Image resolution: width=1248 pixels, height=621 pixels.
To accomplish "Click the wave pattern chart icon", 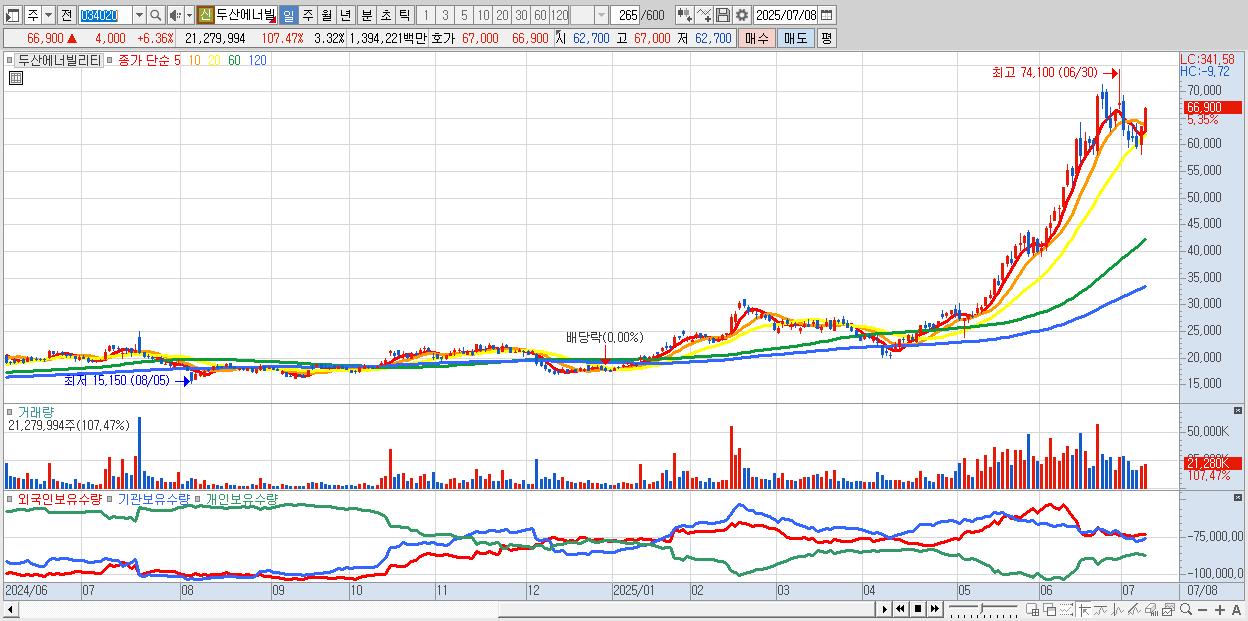I will [1118, 609].
